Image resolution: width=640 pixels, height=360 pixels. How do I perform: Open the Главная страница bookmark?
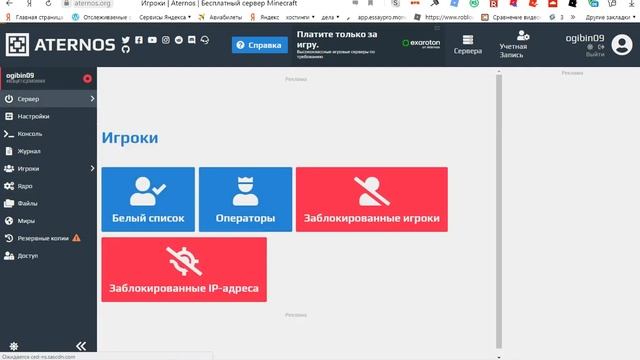point(34,17)
